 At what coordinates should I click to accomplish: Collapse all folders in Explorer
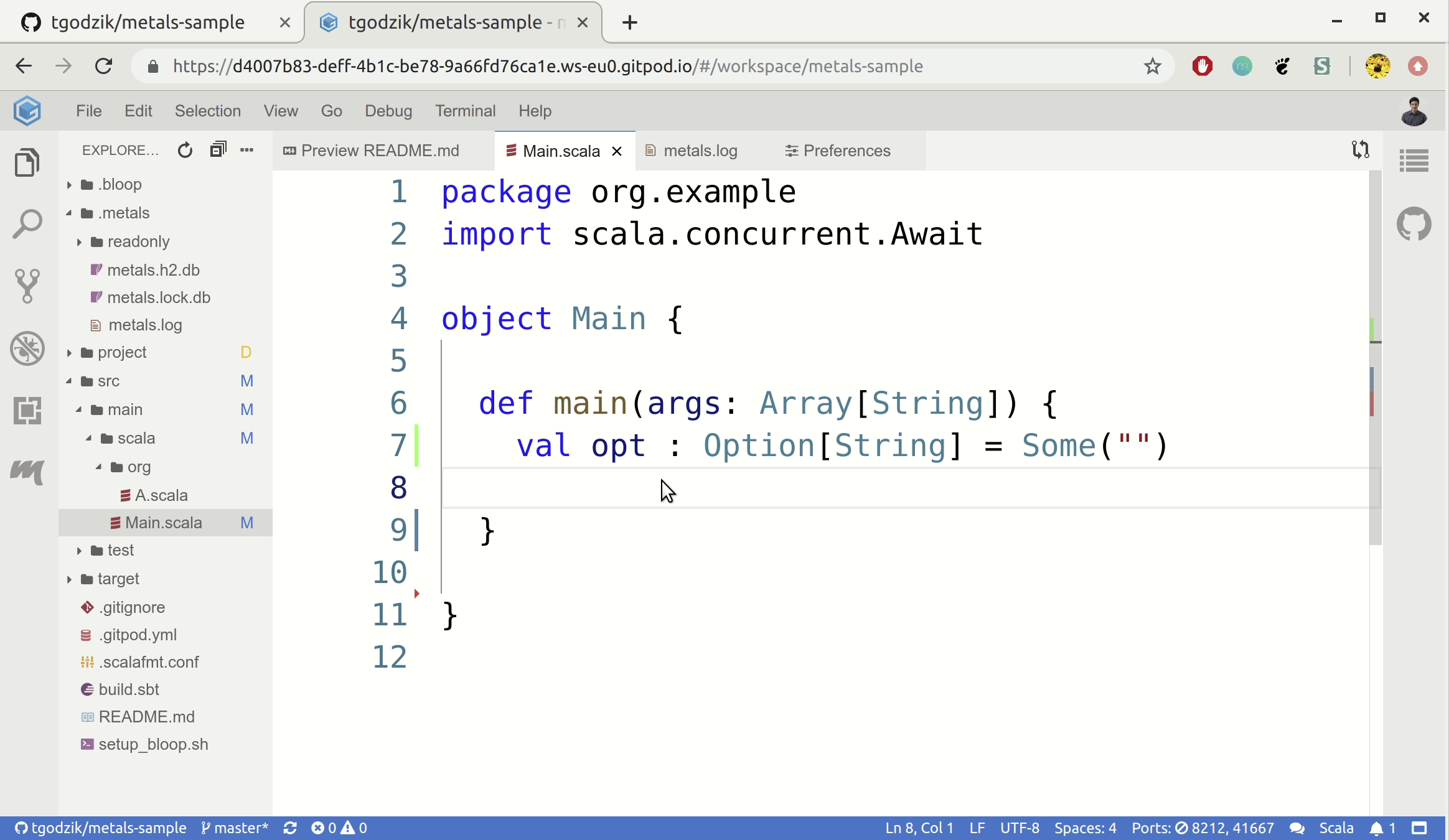point(217,151)
